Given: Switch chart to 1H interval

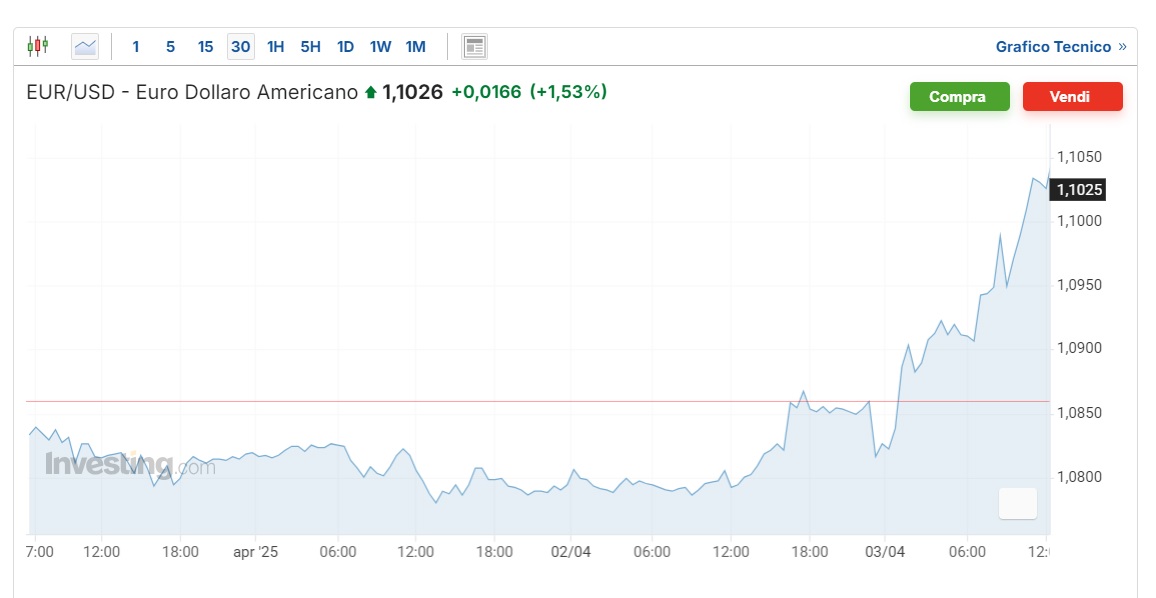Looking at the screenshot, I should click(276, 46).
